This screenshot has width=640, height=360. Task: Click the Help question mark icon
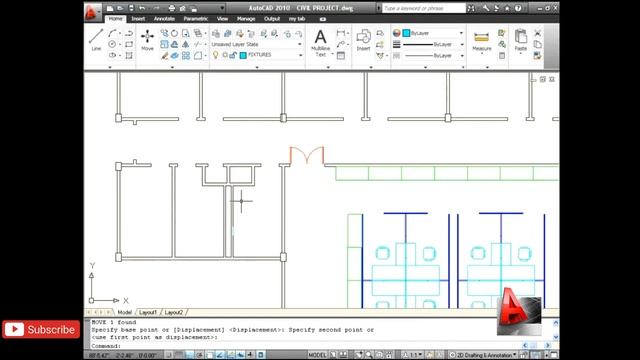pos(518,8)
